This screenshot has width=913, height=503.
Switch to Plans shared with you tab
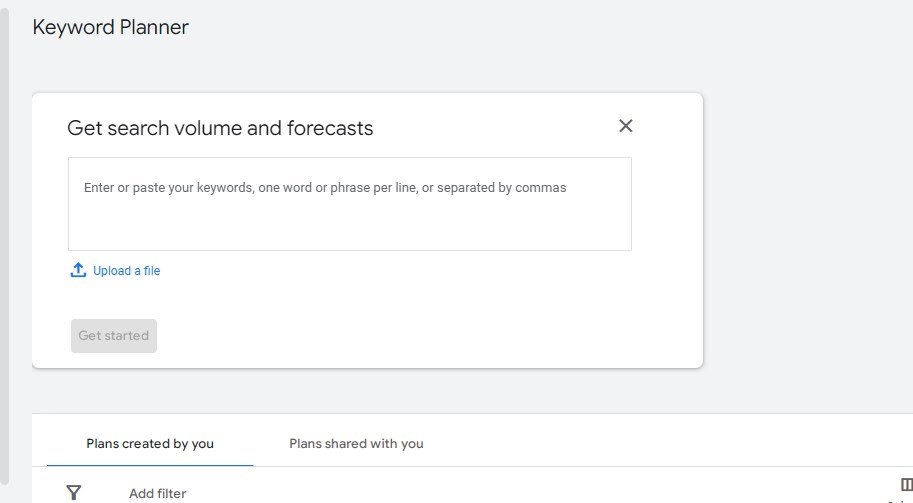click(356, 444)
